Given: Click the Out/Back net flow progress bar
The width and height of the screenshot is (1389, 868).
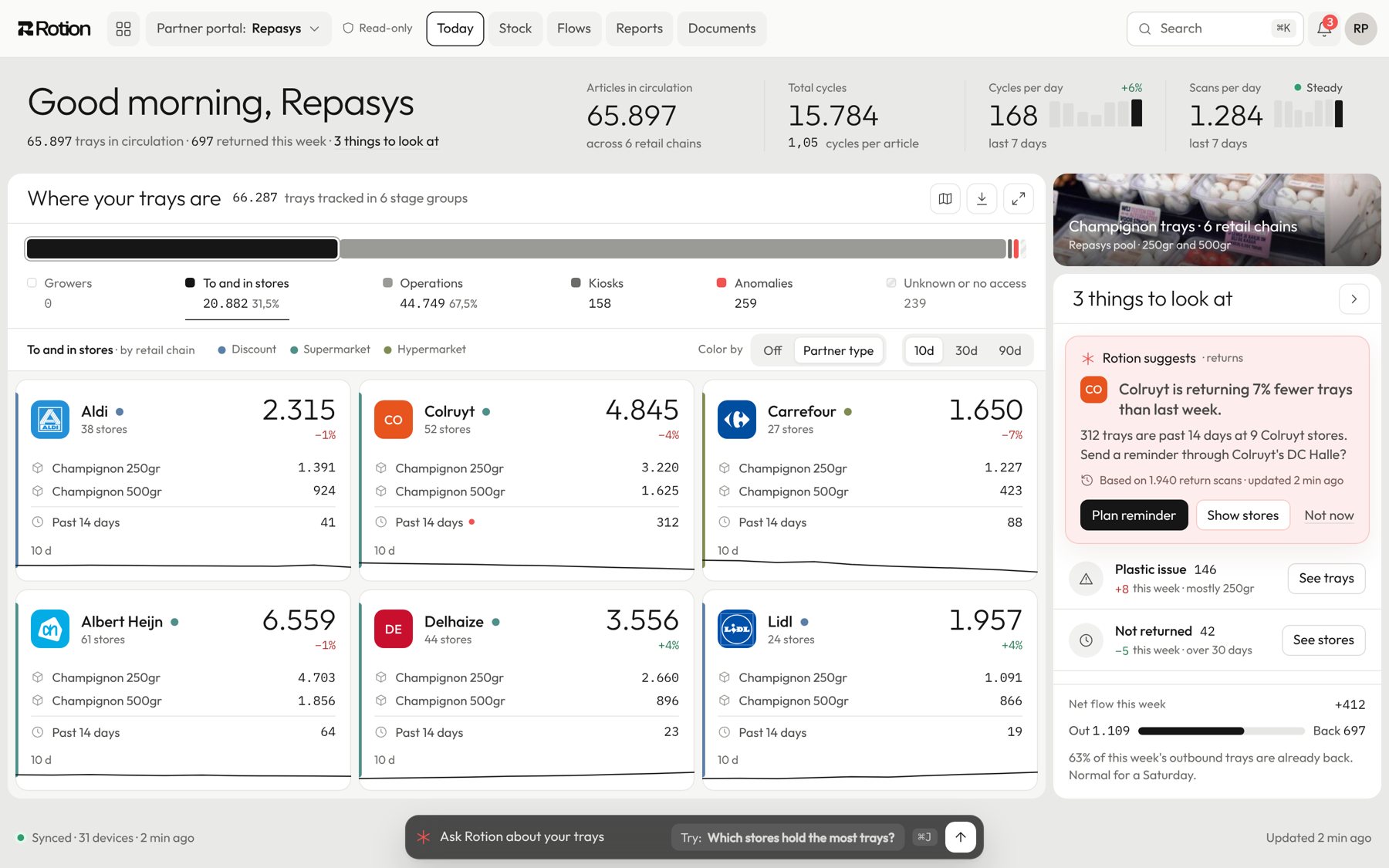Looking at the screenshot, I should point(1221,731).
